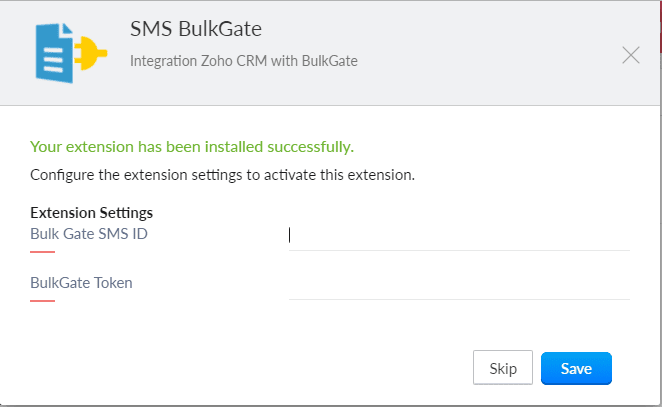This screenshot has height=407, width=662.
Task: Close the SMS BulkGate dialog
Action: pyautogui.click(x=631, y=55)
